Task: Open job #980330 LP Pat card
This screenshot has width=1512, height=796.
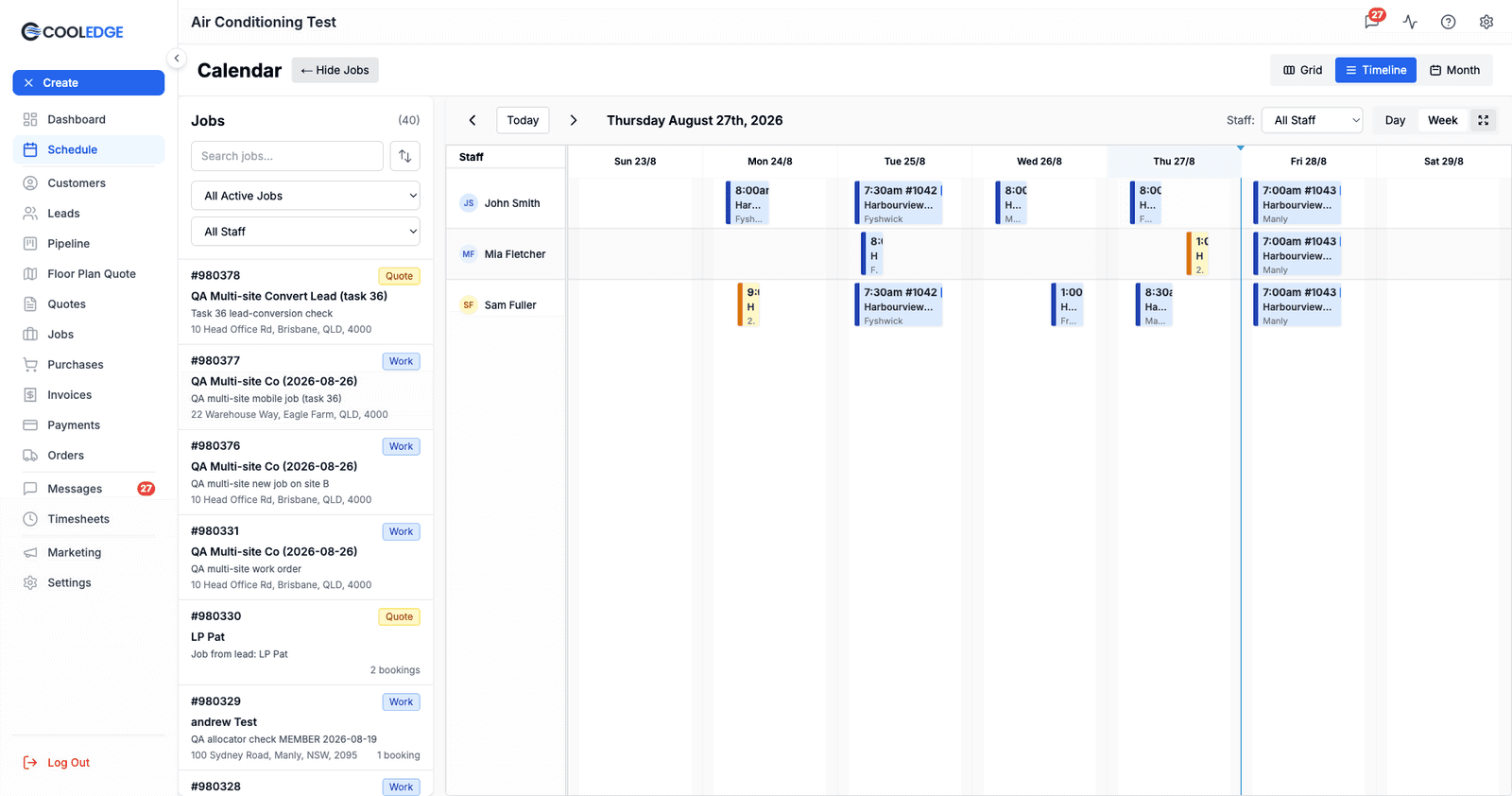Action: pos(305,642)
